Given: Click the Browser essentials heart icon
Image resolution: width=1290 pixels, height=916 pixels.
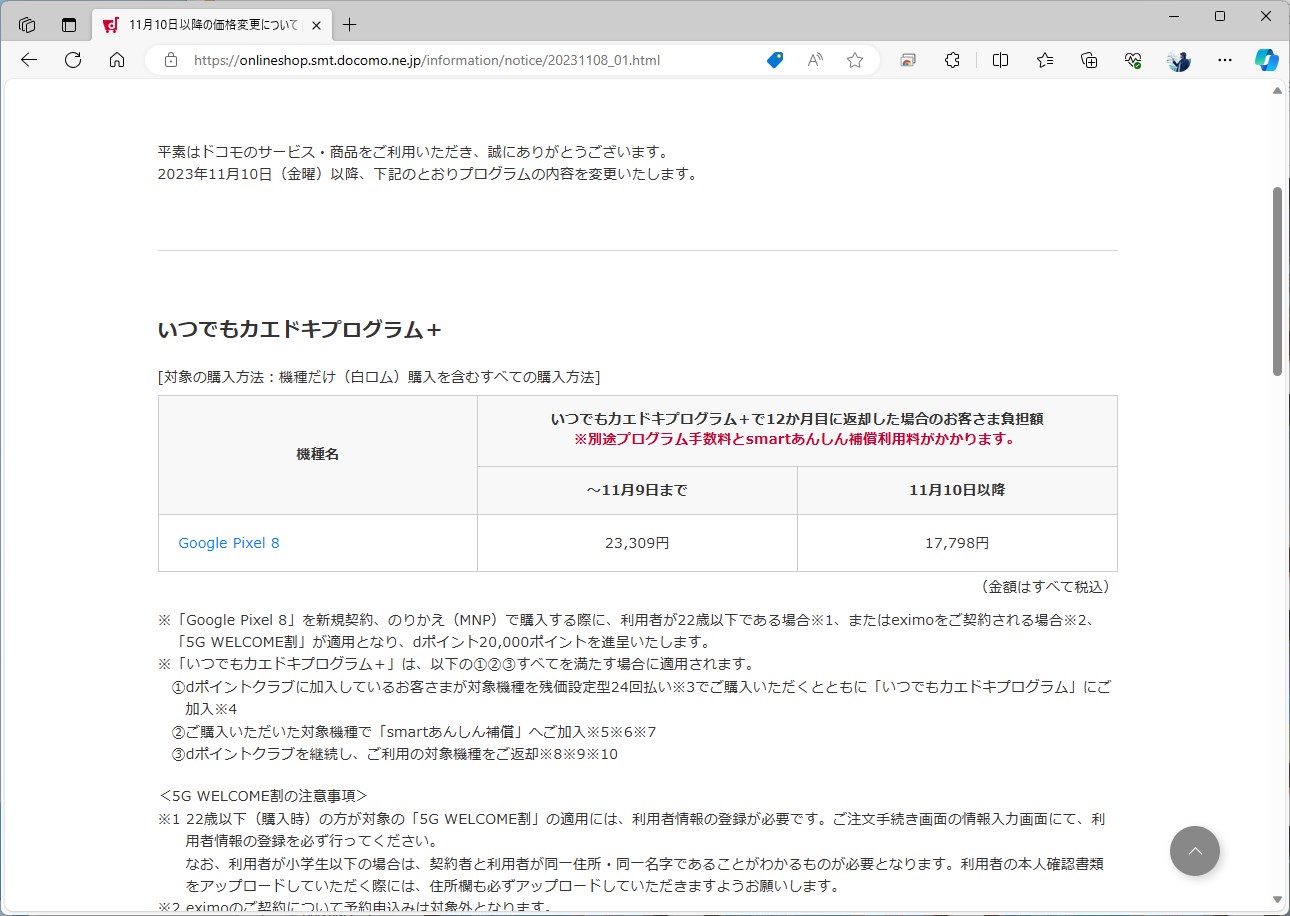Looking at the screenshot, I should pyautogui.click(x=1132, y=60).
